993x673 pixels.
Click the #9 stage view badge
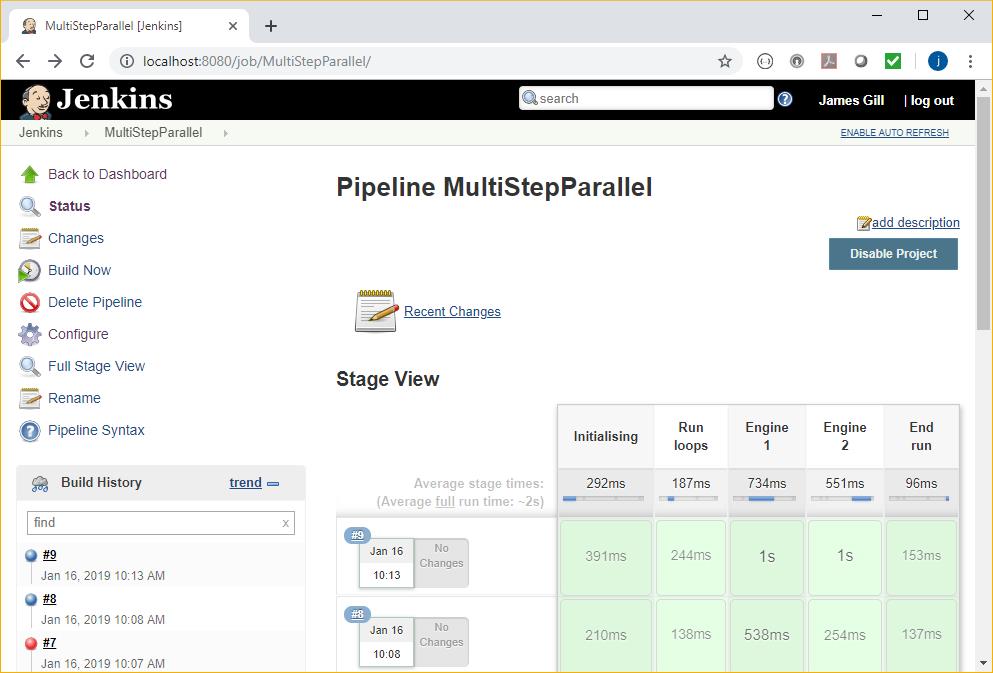click(357, 536)
